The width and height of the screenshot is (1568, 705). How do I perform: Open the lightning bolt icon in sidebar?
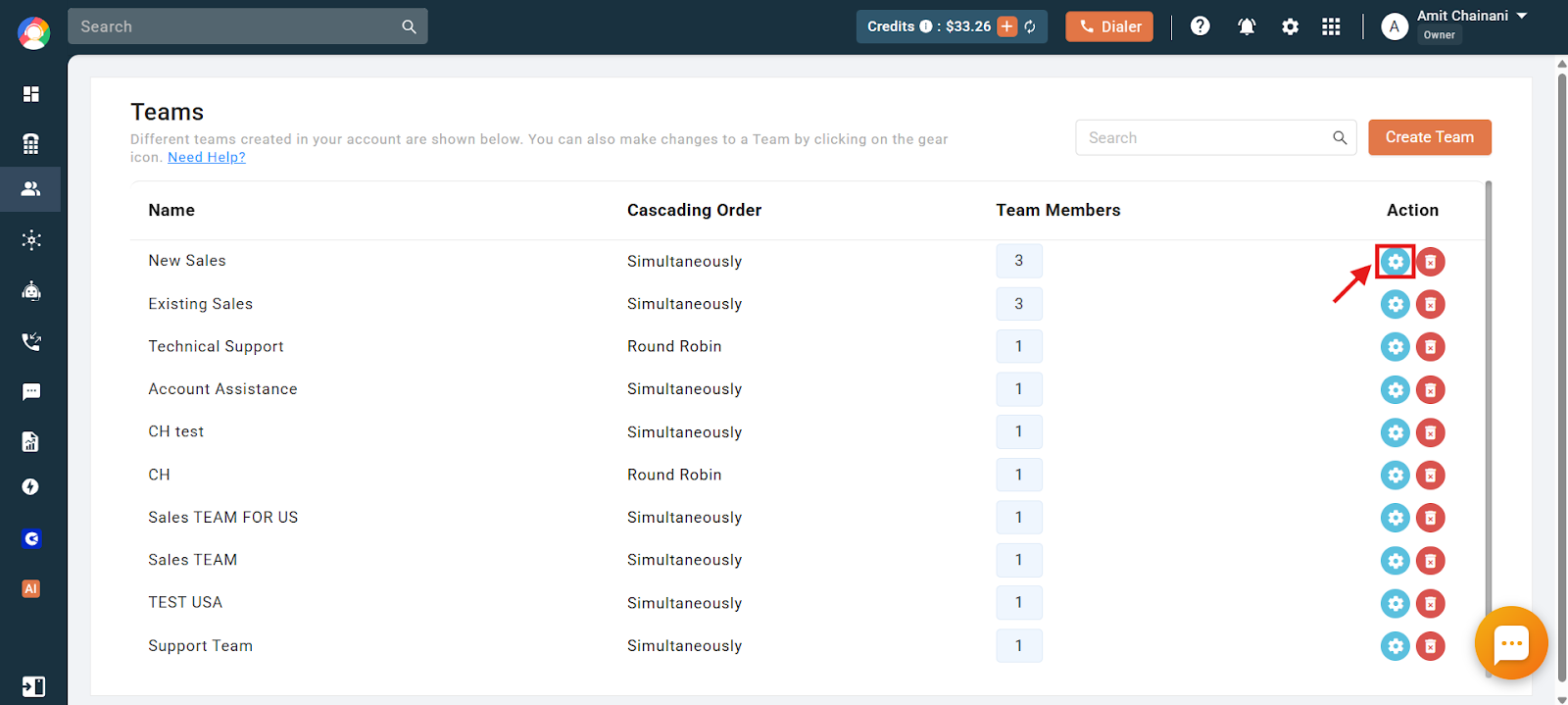[x=31, y=487]
